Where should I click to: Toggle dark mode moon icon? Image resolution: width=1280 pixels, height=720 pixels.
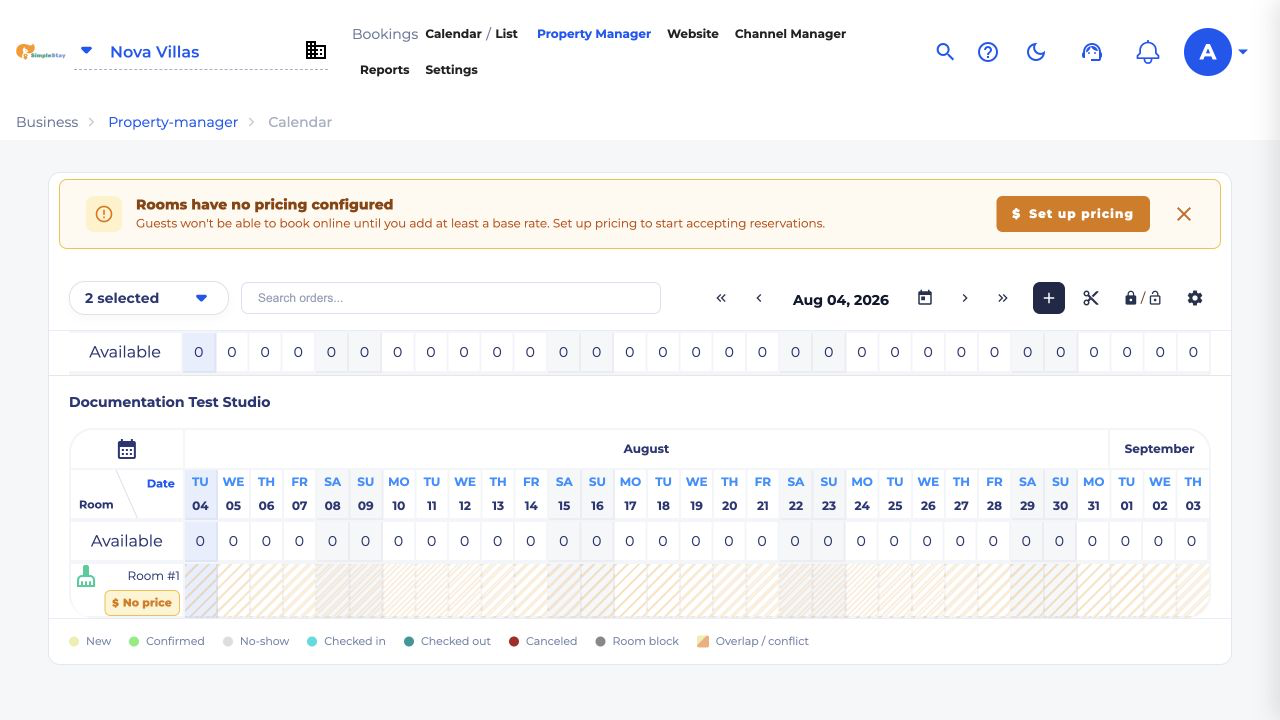[1036, 52]
